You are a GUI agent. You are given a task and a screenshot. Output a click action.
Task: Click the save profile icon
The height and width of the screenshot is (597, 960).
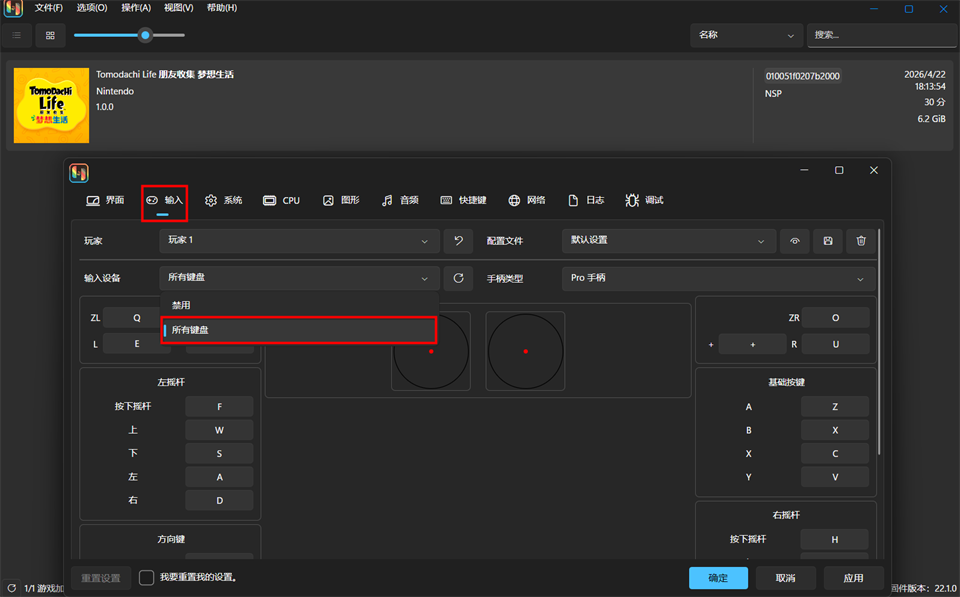pos(828,241)
